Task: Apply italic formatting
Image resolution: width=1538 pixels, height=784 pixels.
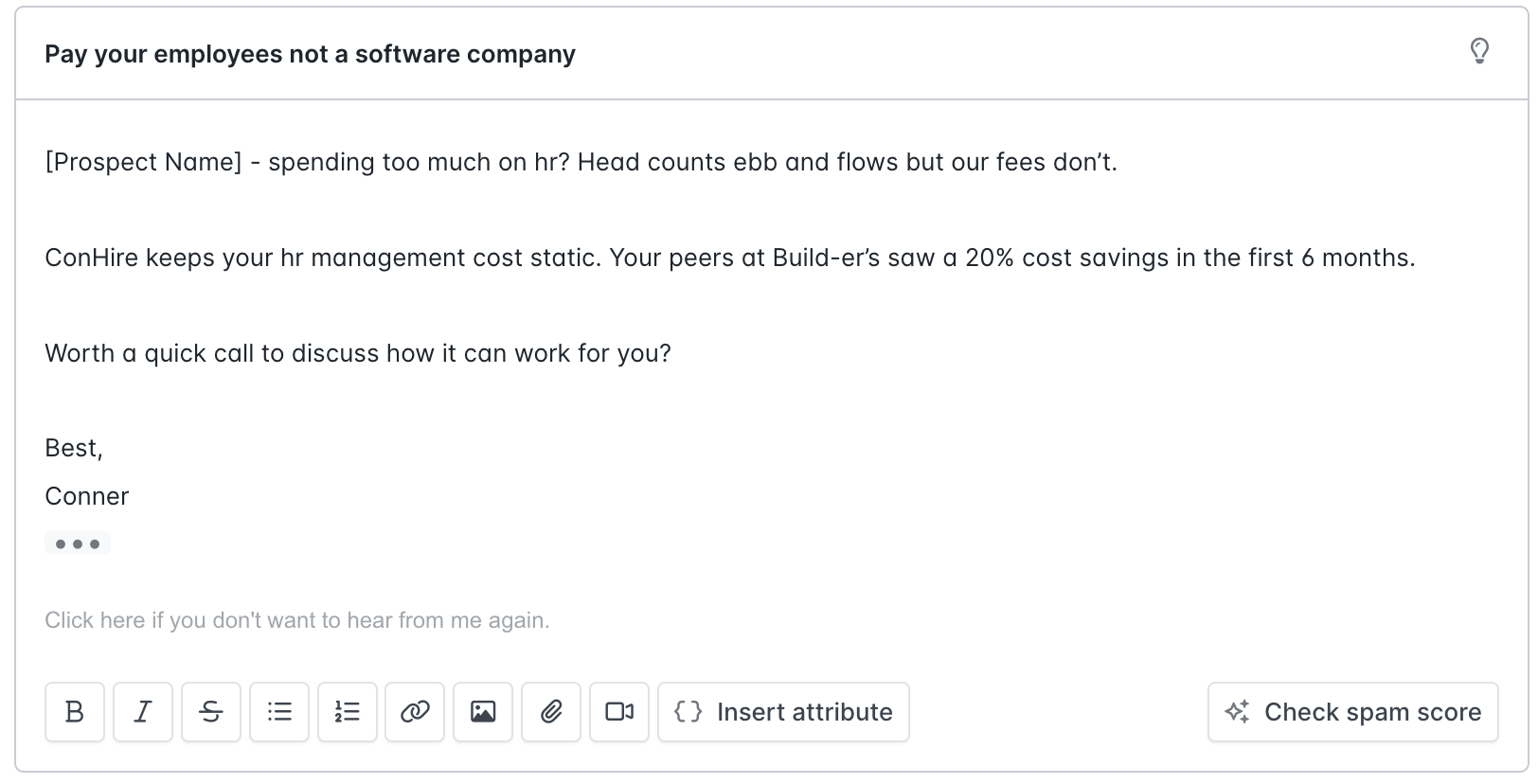Action: pos(143,712)
